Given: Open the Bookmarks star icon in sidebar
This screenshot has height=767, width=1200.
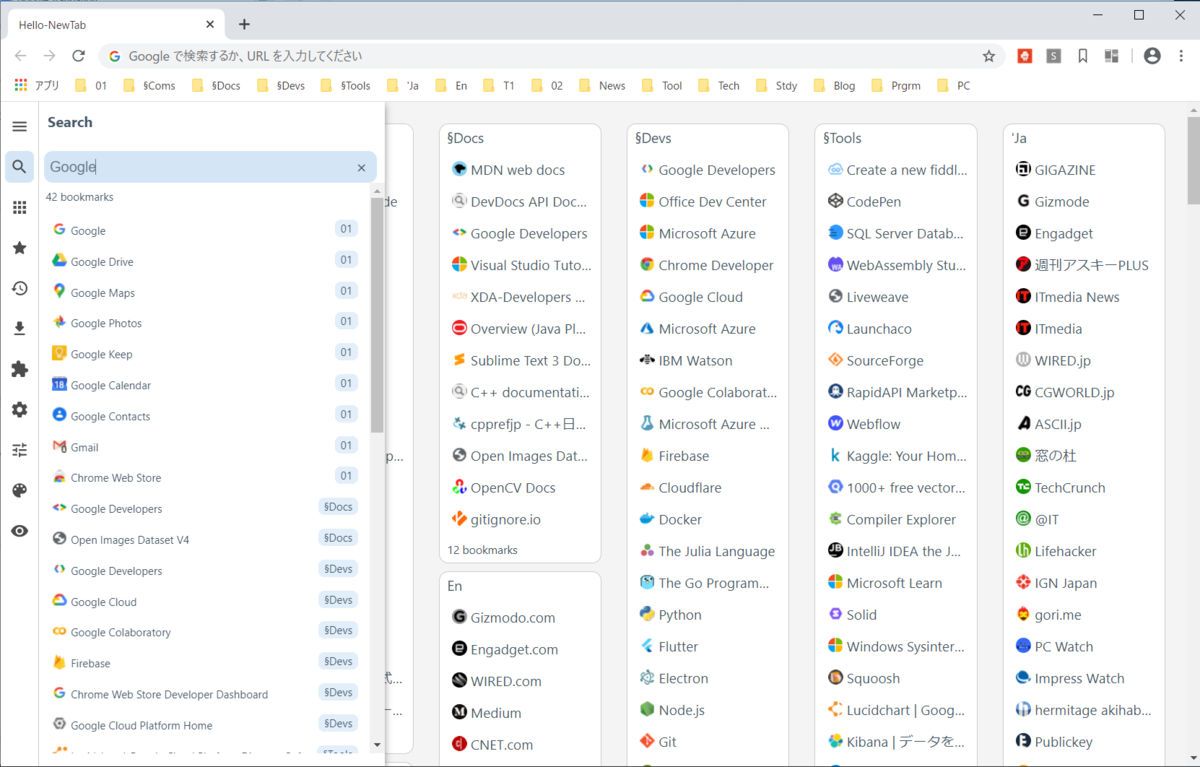Looking at the screenshot, I should [x=19, y=248].
